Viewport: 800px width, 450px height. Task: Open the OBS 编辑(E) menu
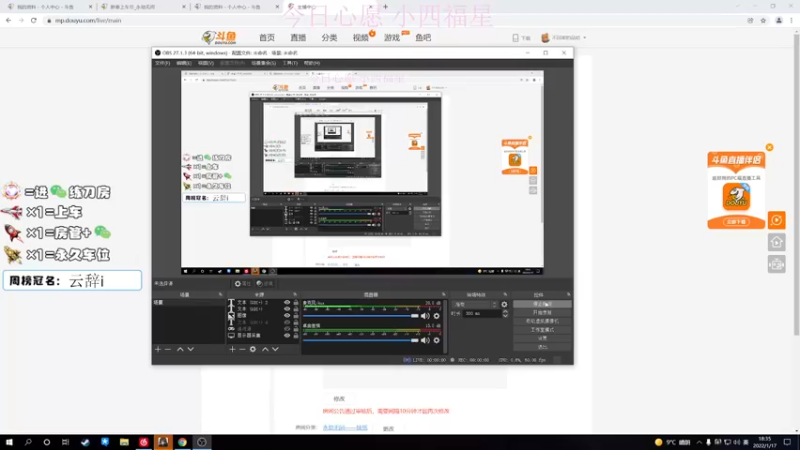tap(184, 63)
